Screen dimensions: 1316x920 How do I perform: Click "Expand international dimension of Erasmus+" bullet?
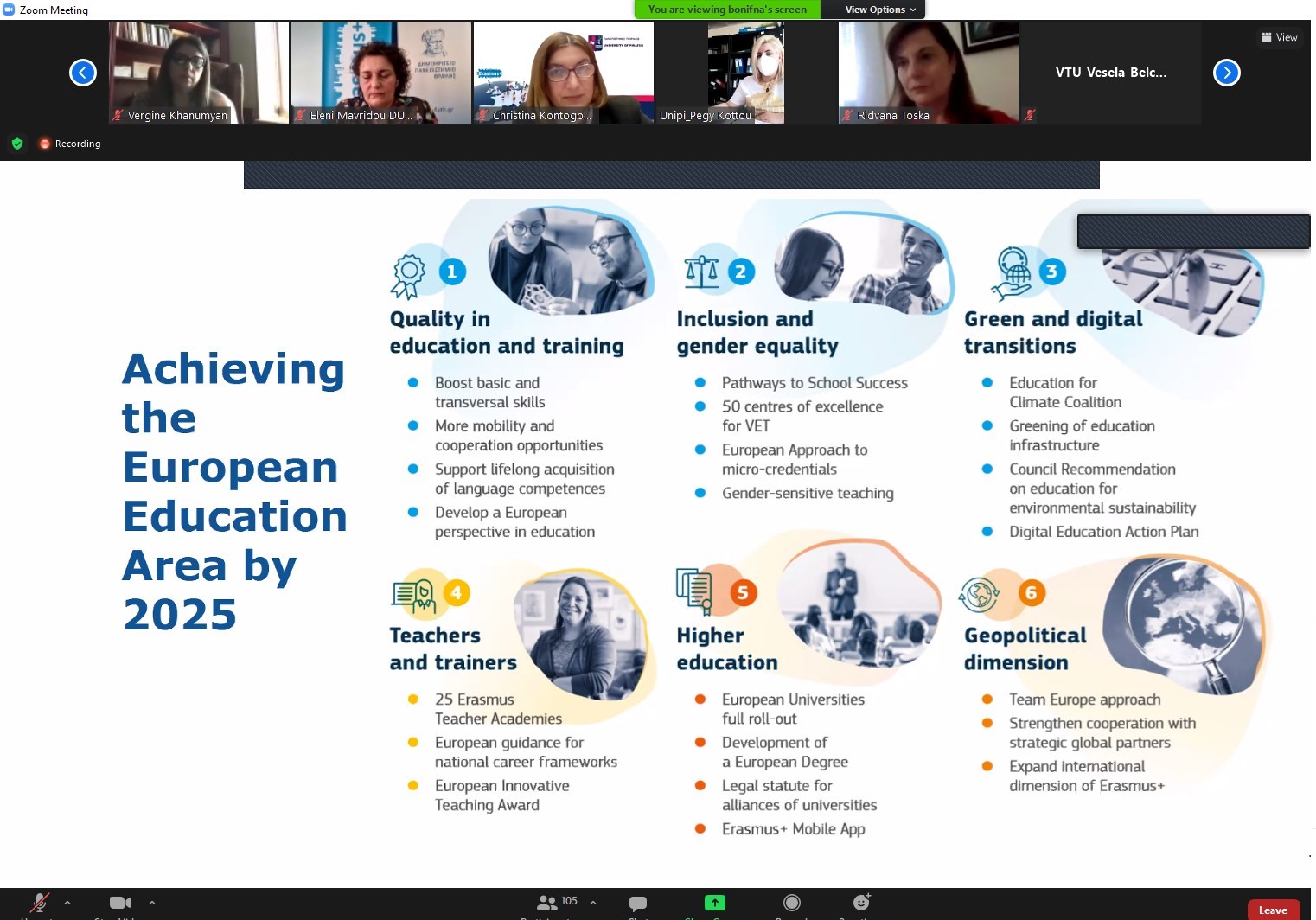pyautogui.click(x=1087, y=776)
